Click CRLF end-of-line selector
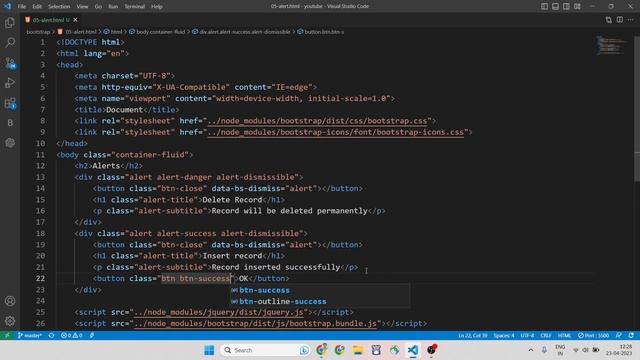The image size is (640, 360). [x=545, y=336]
